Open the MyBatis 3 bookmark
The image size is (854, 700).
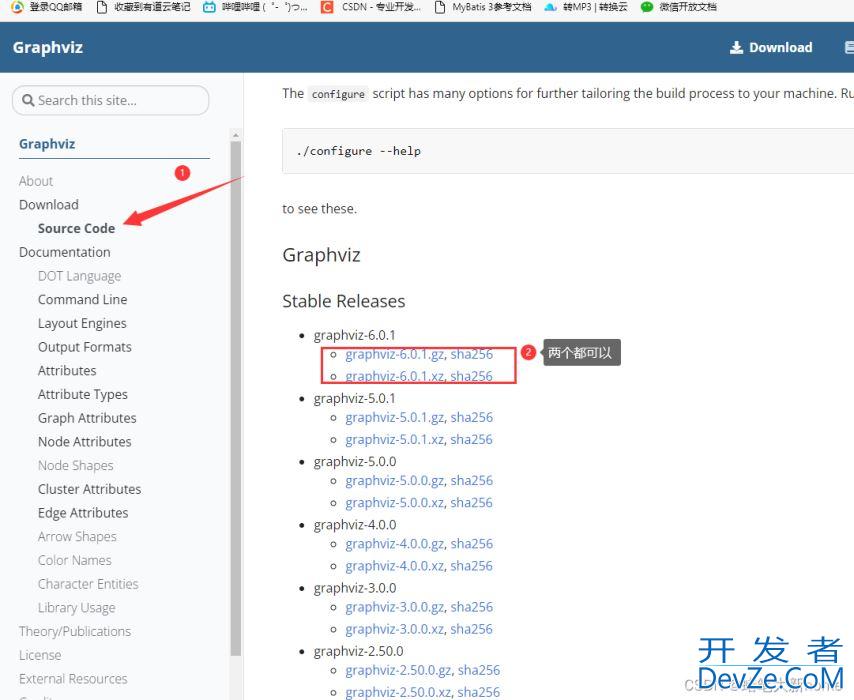point(484,7)
